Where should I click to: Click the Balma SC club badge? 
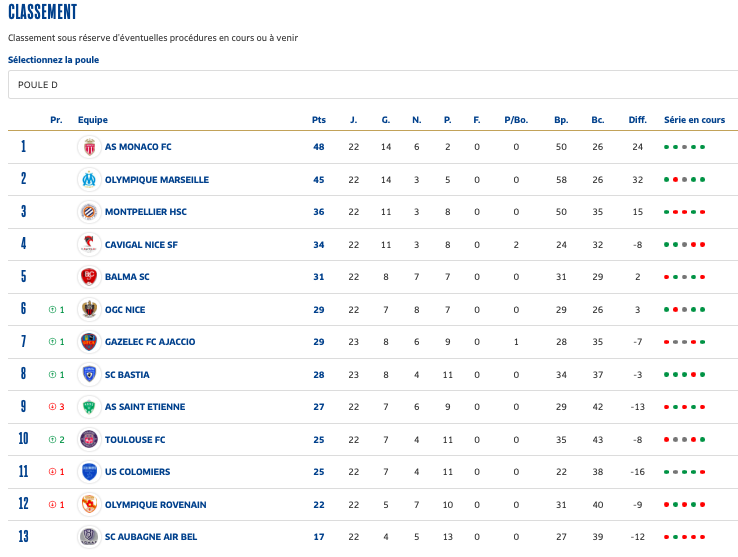click(90, 277)
